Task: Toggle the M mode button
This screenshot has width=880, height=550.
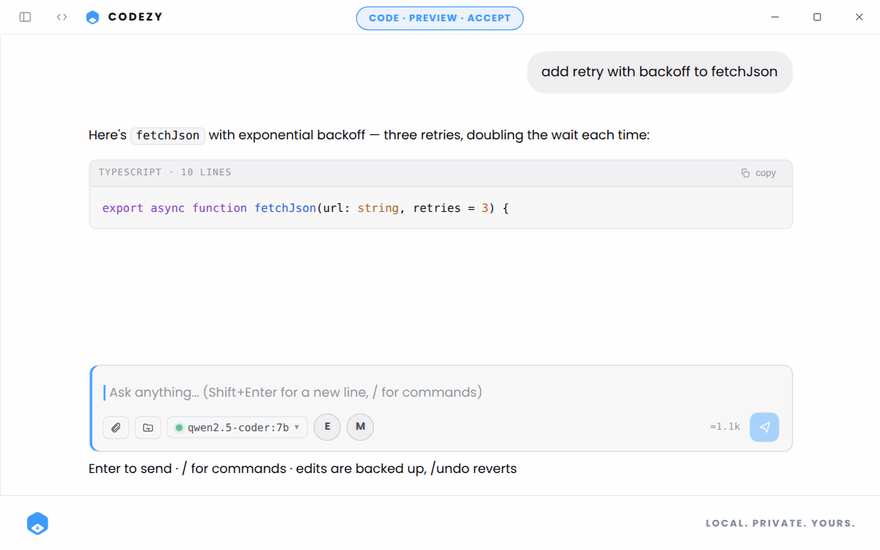Action: click(360, 427)
